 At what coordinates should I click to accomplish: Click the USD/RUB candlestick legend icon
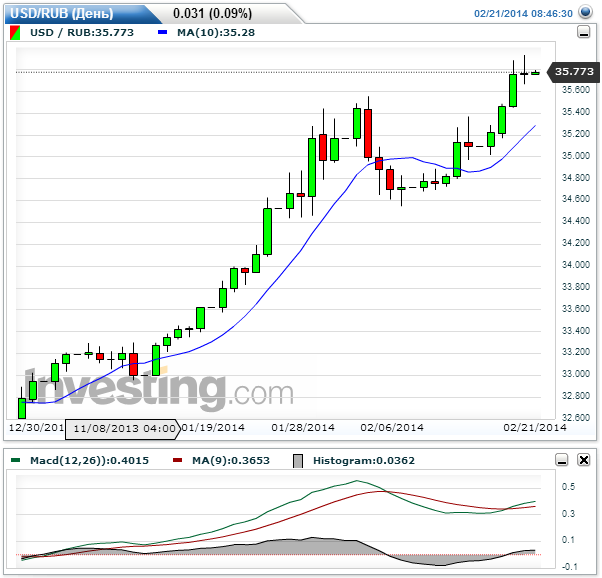click(x=15, y=32)
